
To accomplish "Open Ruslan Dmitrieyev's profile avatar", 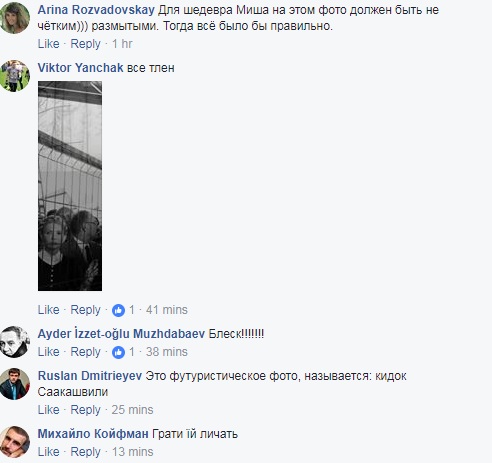I will pos(15,384).
